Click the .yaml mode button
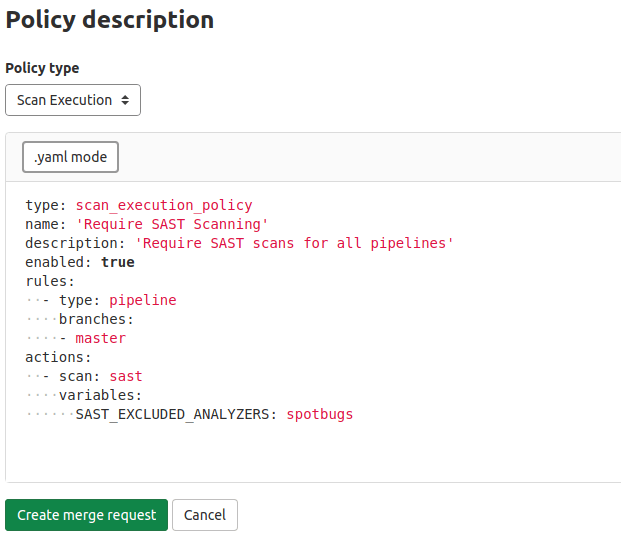This screenshot has width=621, height=542. pyautogui.click(x=70, y=157)
